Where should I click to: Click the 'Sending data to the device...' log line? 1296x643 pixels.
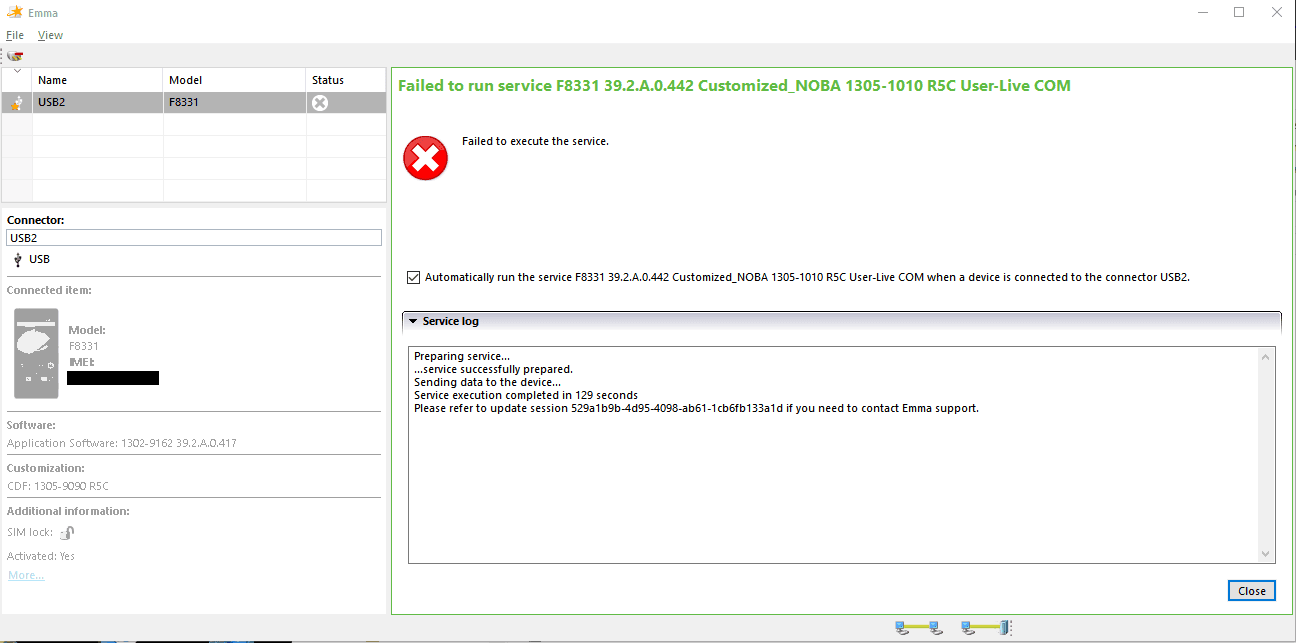487,383
